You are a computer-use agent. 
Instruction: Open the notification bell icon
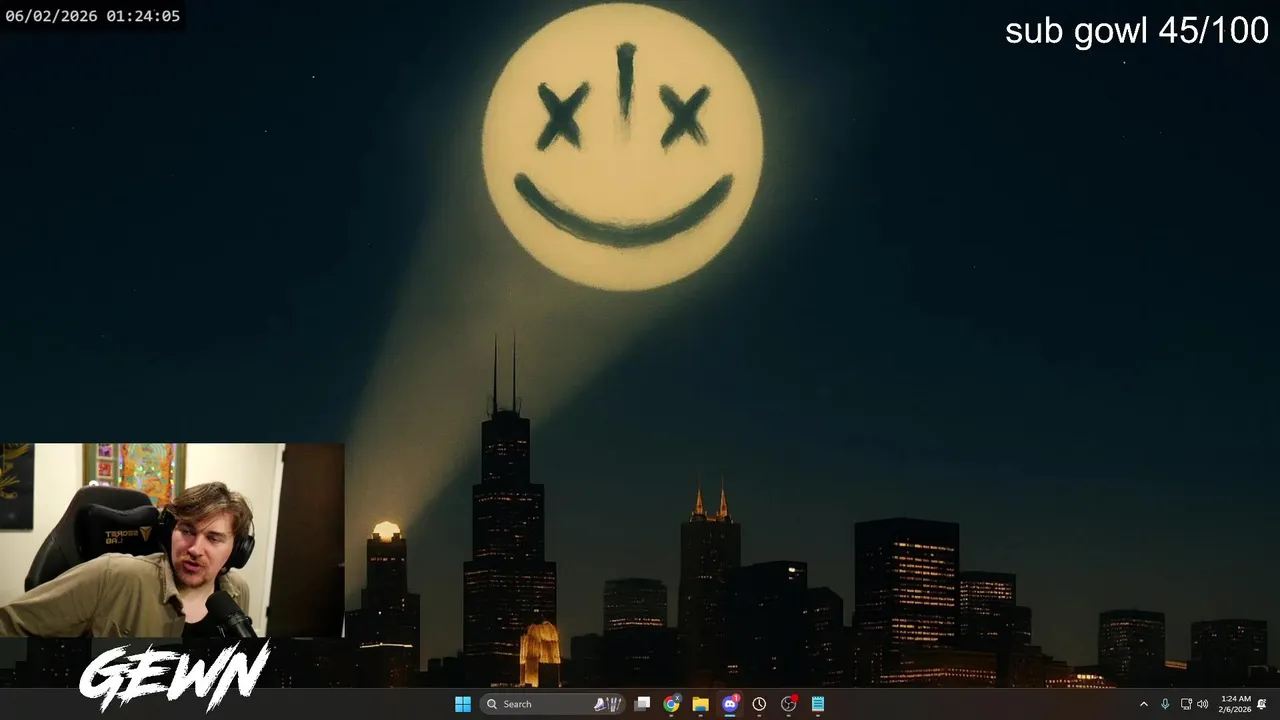[x=1262, y=704]
